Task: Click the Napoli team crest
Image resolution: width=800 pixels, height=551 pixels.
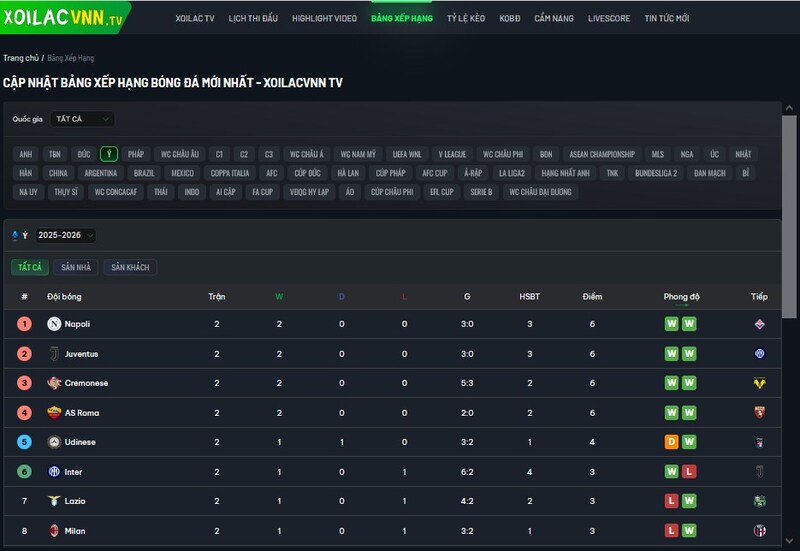Action: coord(54,324)
